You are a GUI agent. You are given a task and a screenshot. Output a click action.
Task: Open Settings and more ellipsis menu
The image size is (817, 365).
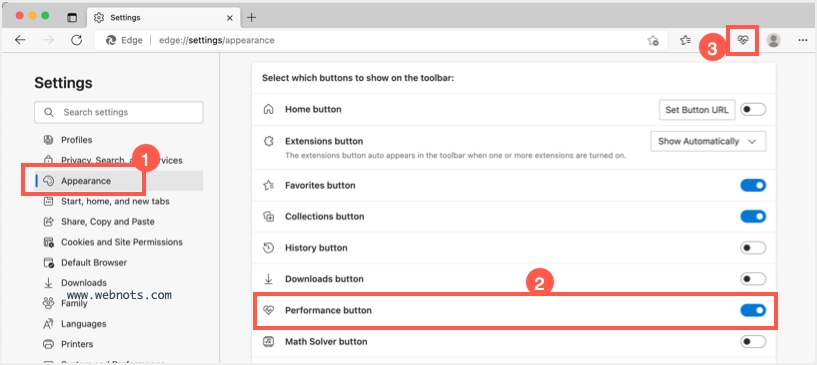click(x=802, y=40)
